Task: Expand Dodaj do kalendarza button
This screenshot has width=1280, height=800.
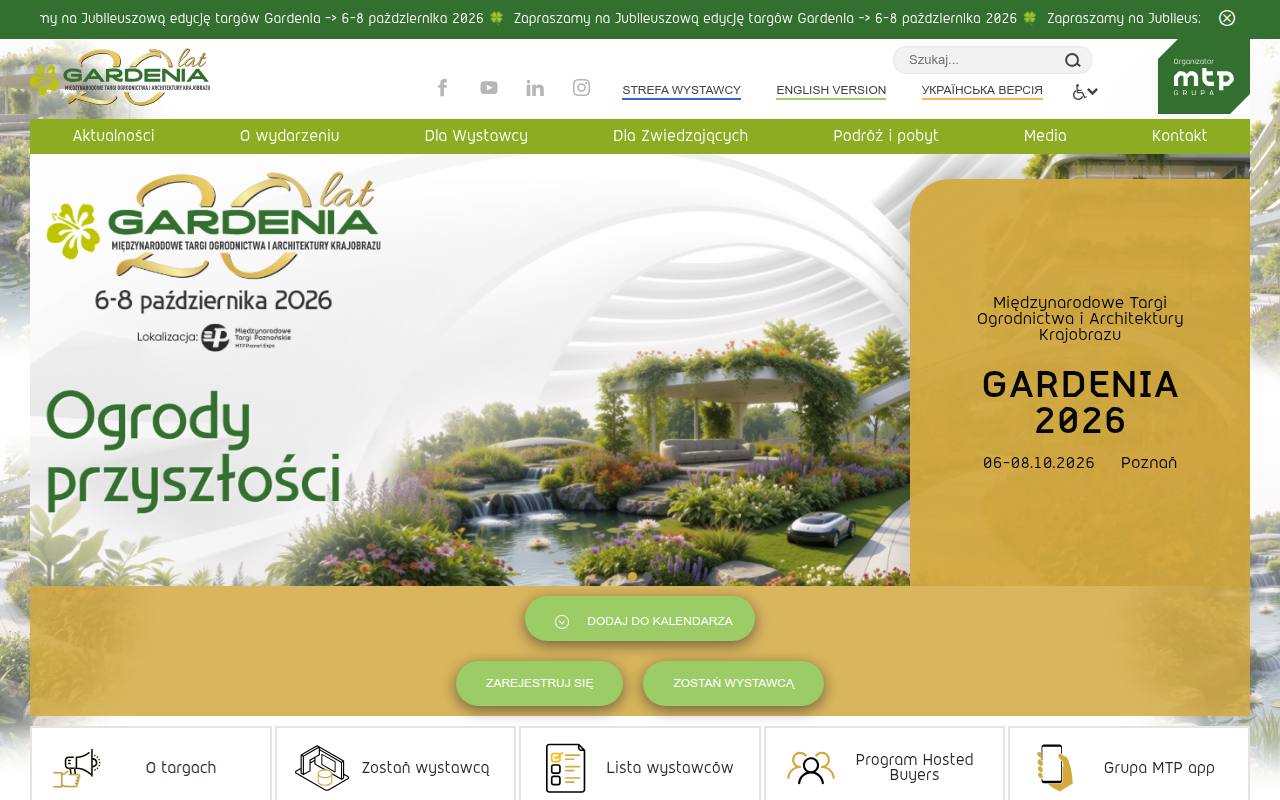Action: 640,620
